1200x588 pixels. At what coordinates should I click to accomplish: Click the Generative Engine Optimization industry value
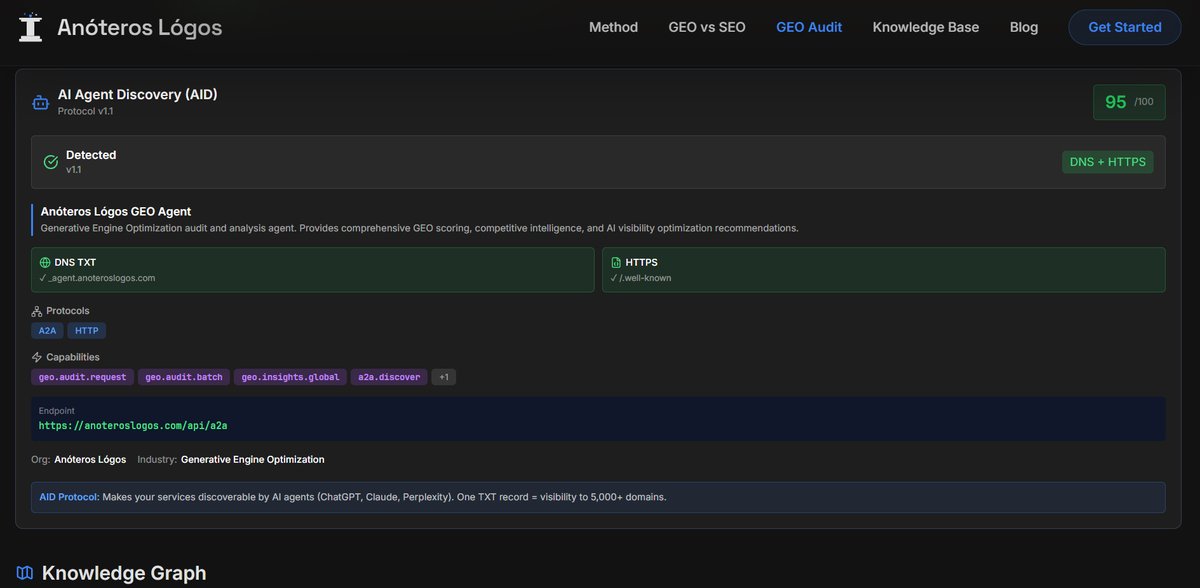(x=253, y=460)
